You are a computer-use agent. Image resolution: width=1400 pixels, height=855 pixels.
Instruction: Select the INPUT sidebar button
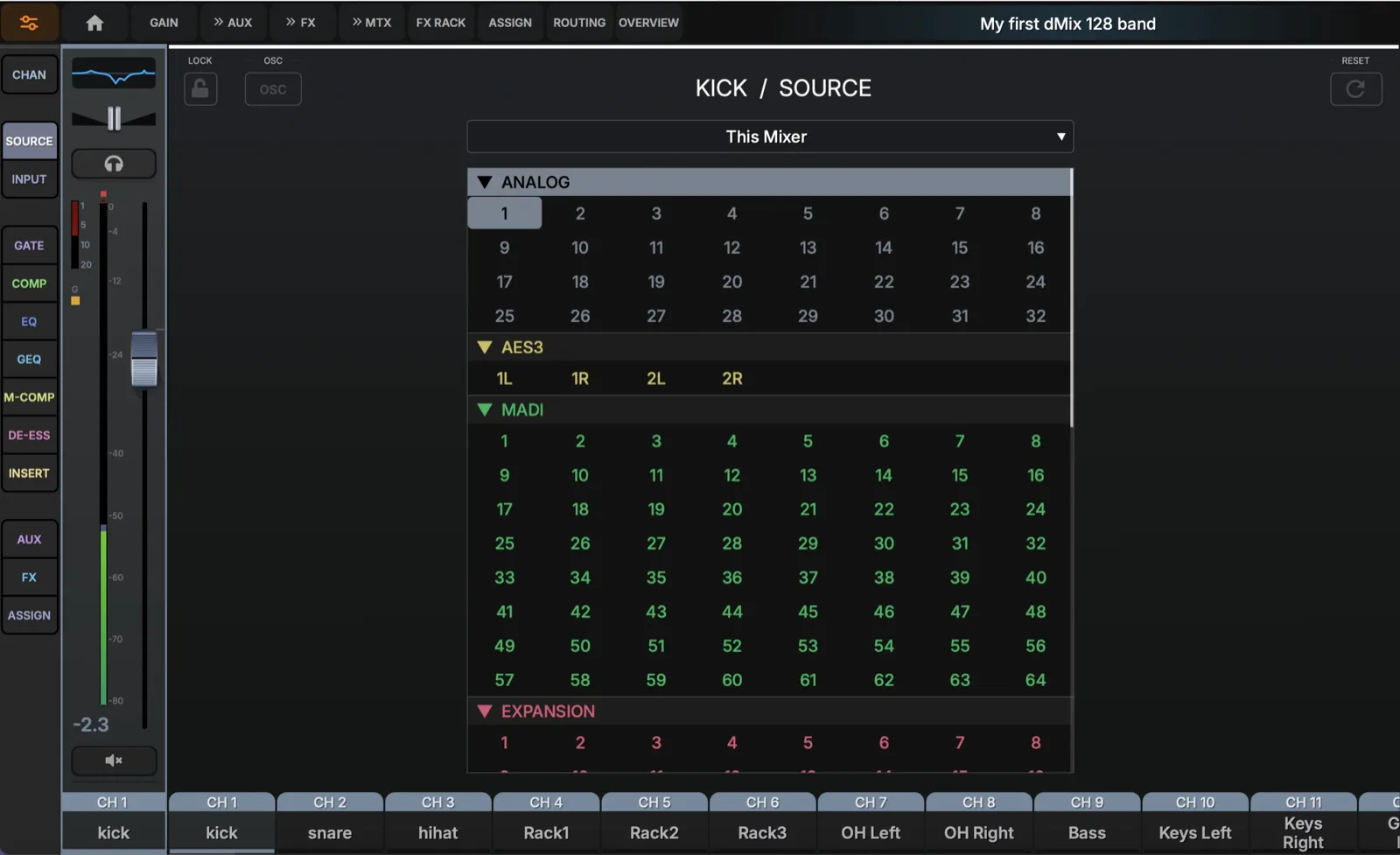29,179
